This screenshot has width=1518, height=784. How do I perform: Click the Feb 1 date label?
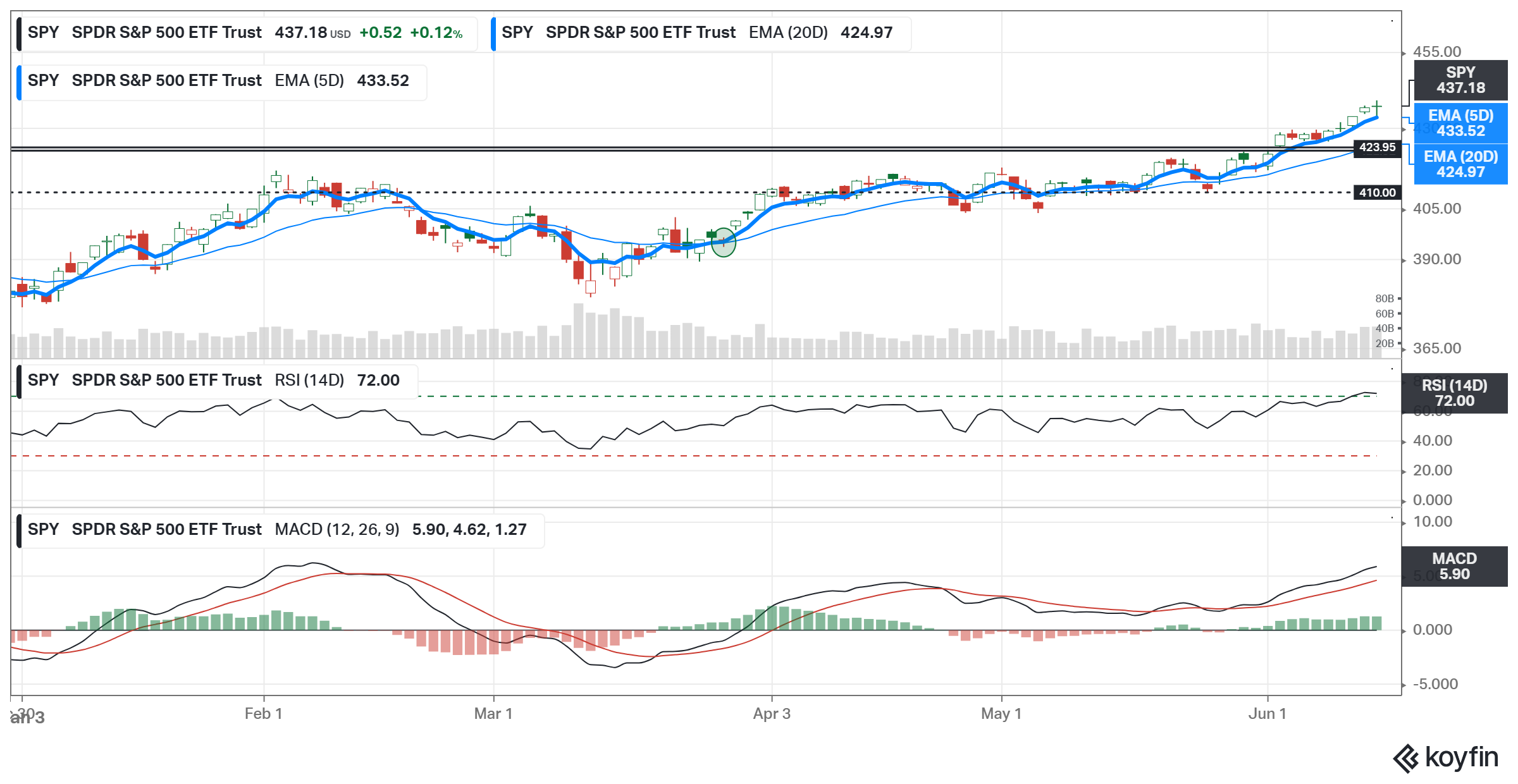point(263,714)
